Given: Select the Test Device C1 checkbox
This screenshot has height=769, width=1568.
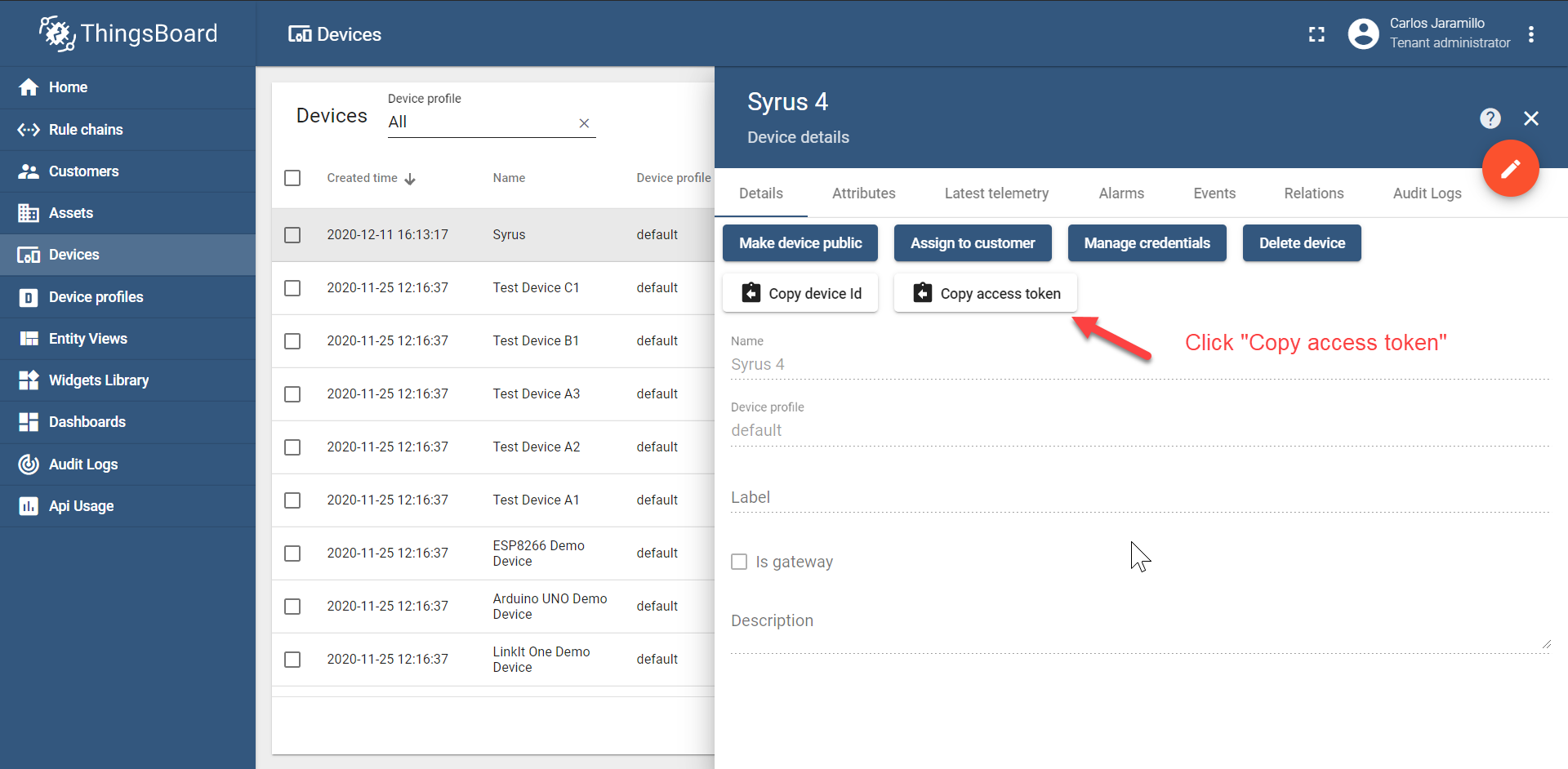Looking at the screenshot, I should pyautogui.click(x=292, y=288).
